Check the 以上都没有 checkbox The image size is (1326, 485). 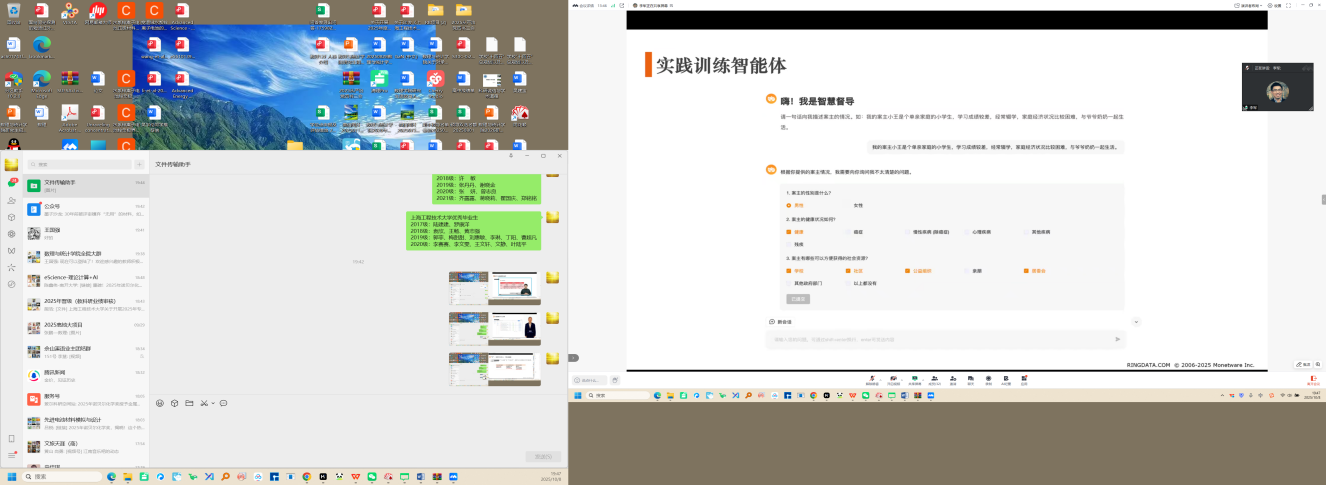(847, 283)
